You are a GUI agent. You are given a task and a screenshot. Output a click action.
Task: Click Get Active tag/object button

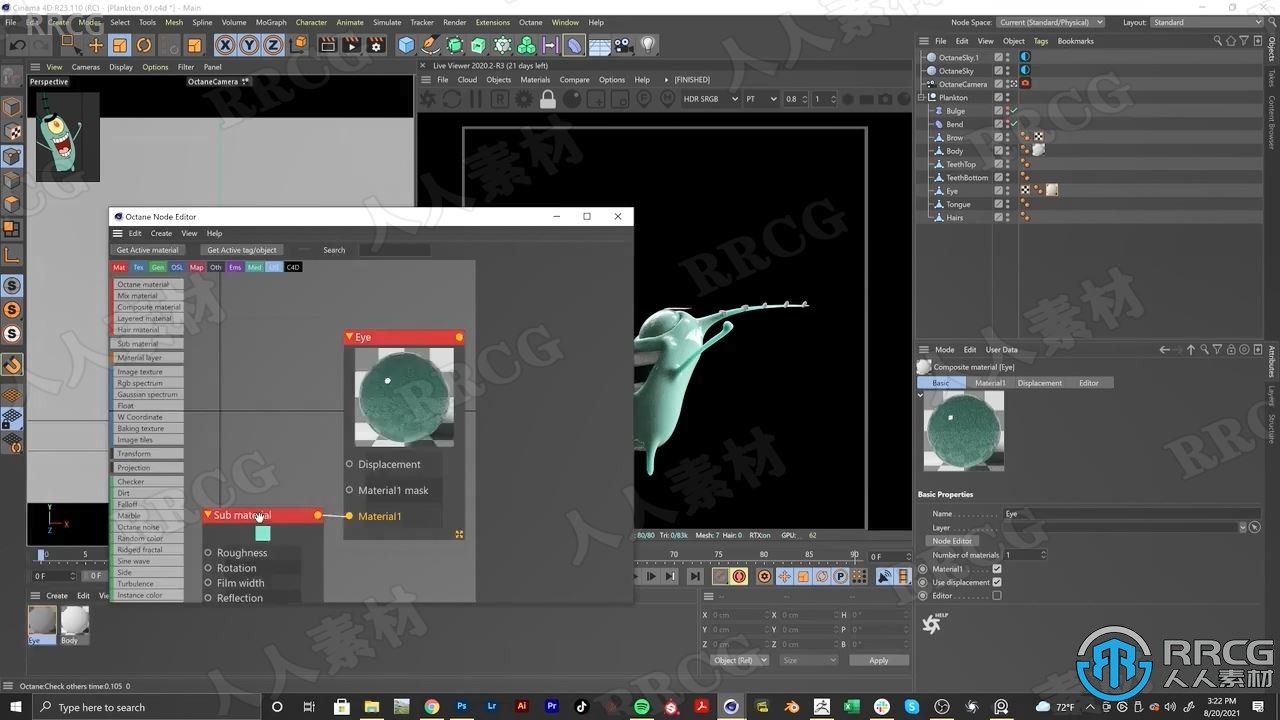[242, 250]
